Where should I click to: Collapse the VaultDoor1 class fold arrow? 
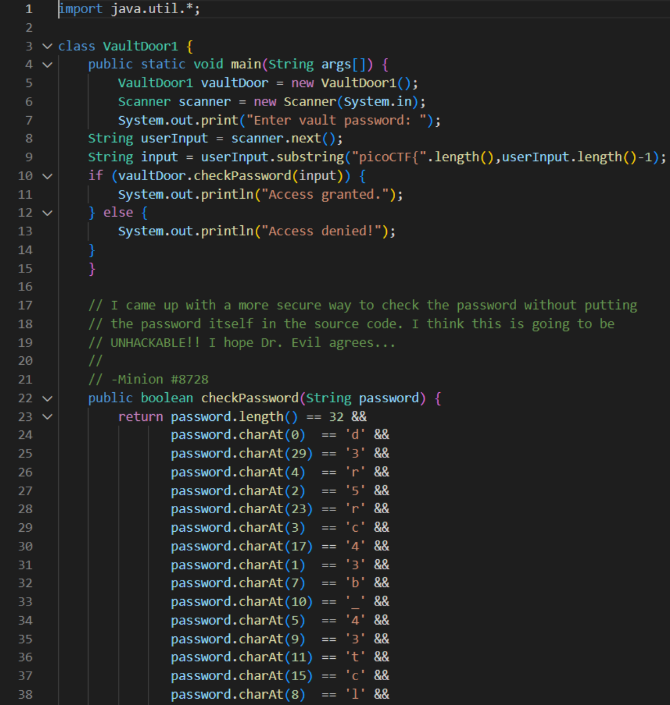47,46
